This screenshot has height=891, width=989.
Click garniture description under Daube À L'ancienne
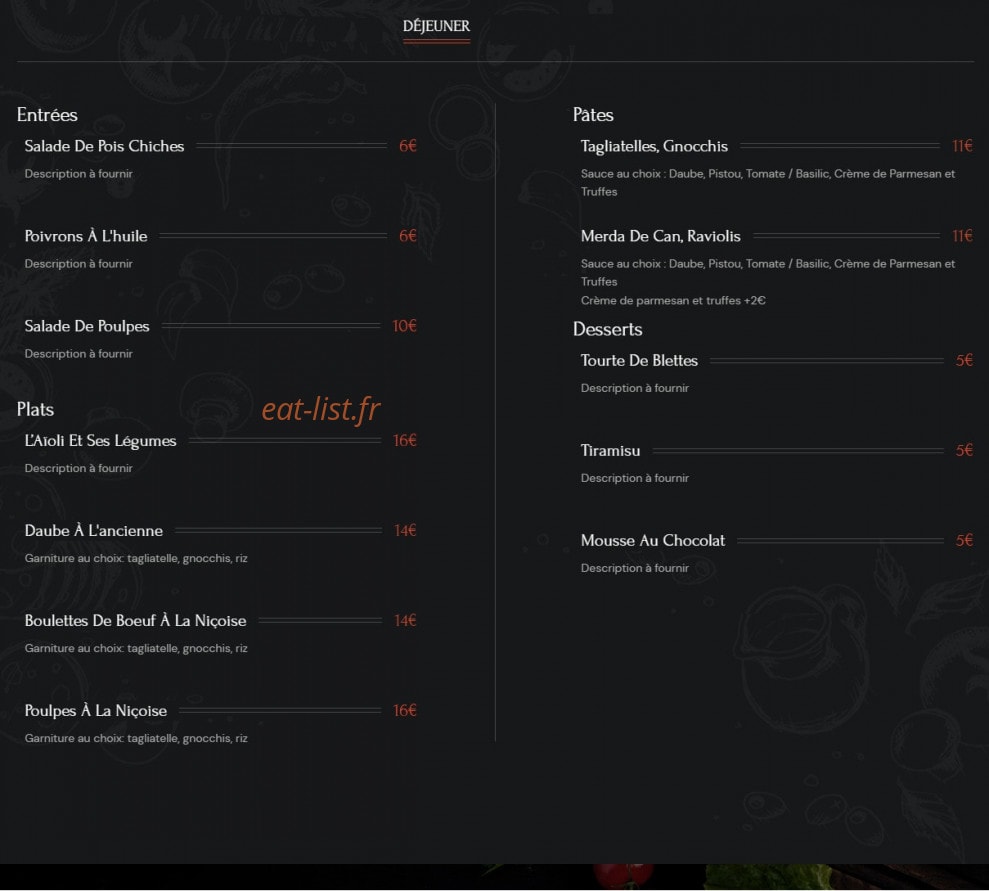136,559
